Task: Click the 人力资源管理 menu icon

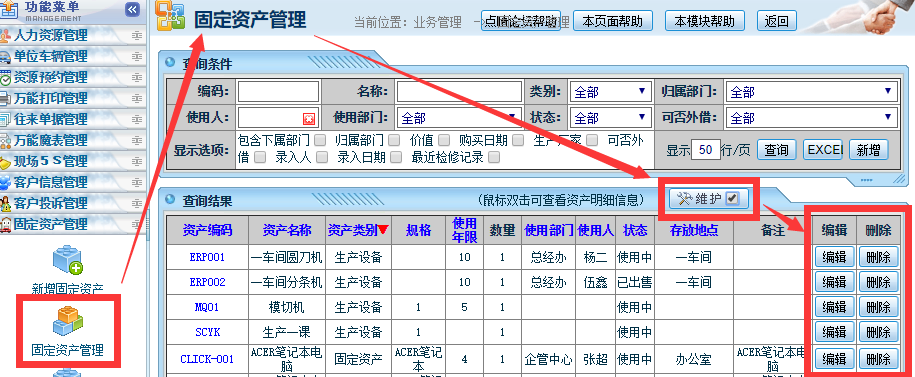Action: (x=5, y=36)
